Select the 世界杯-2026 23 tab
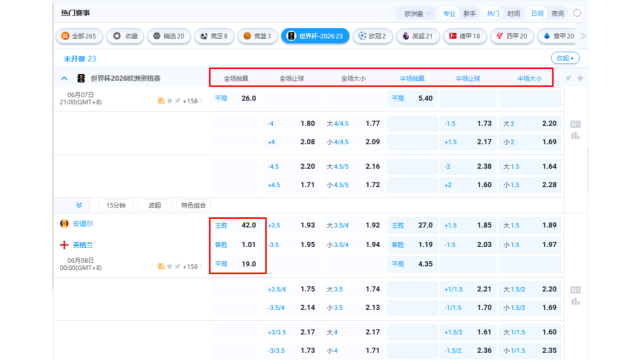 click(315, 36)
